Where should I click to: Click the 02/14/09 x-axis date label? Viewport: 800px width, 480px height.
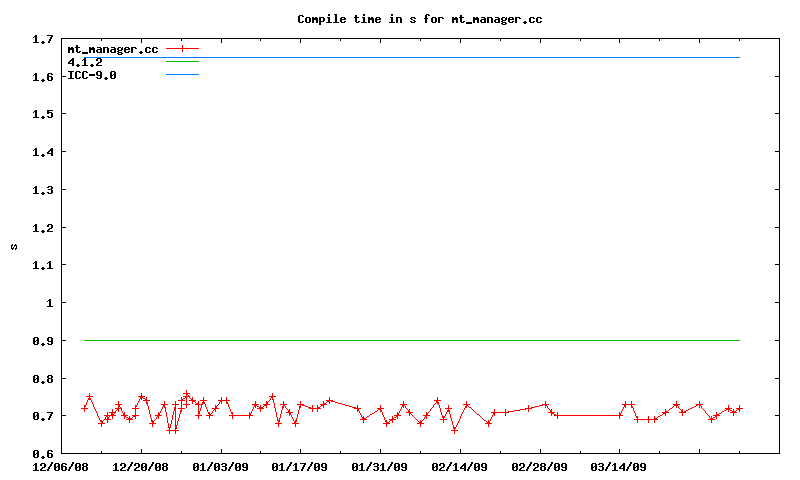460,466
